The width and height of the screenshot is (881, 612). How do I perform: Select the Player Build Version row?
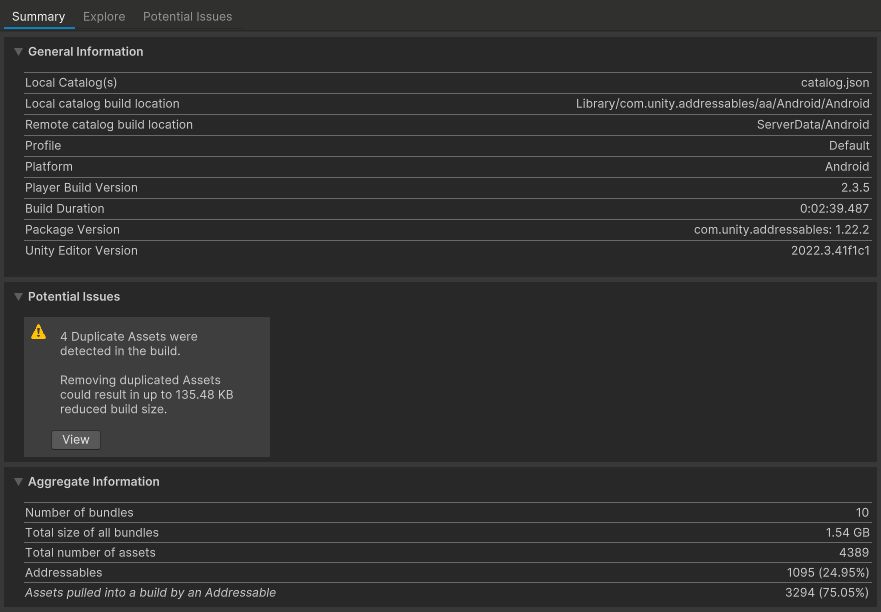447,188
